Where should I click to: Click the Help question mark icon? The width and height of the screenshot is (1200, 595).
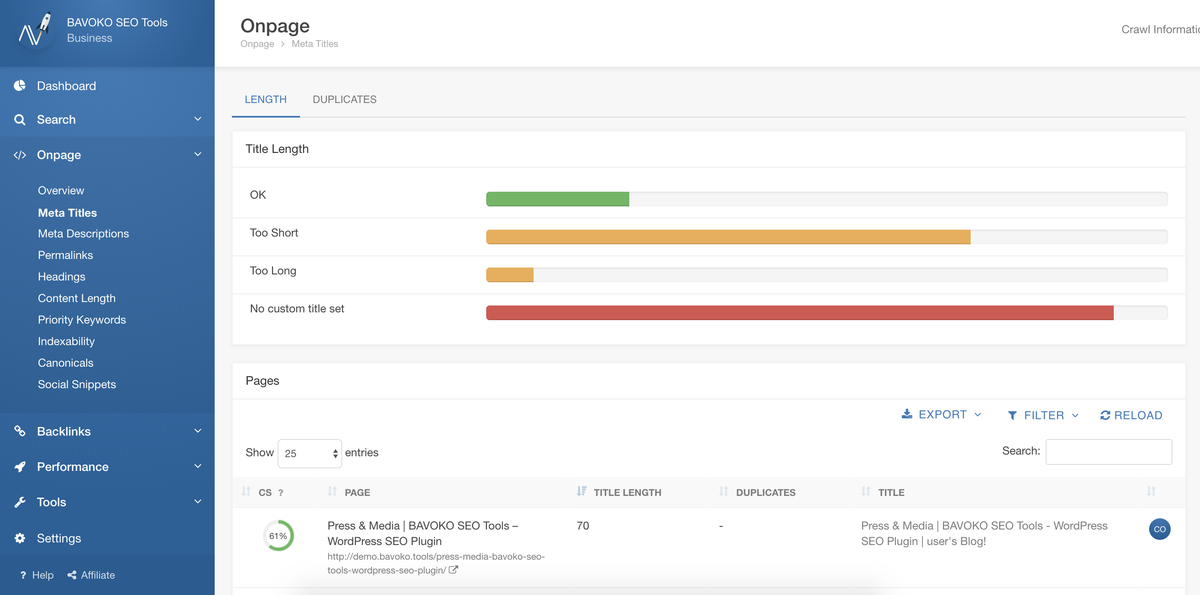23,575
